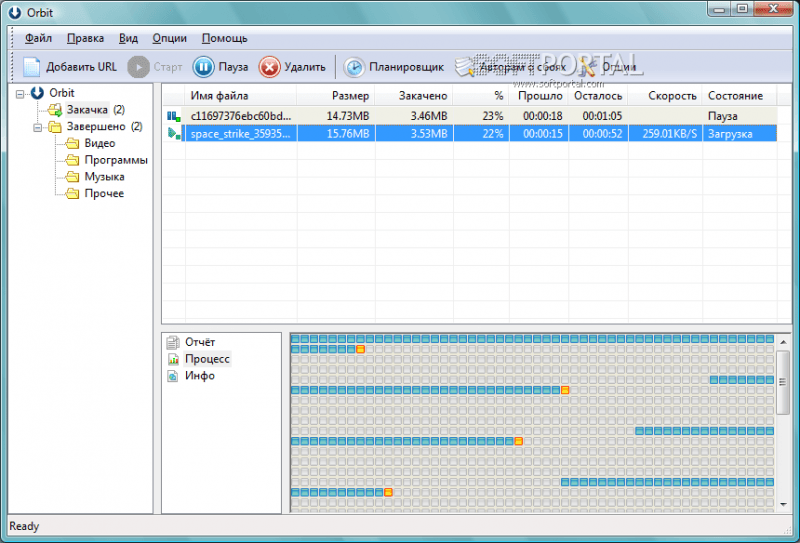Open the Помощь menu
The height and width of the screenshot is (543, 800).
(x=224, y=38)
